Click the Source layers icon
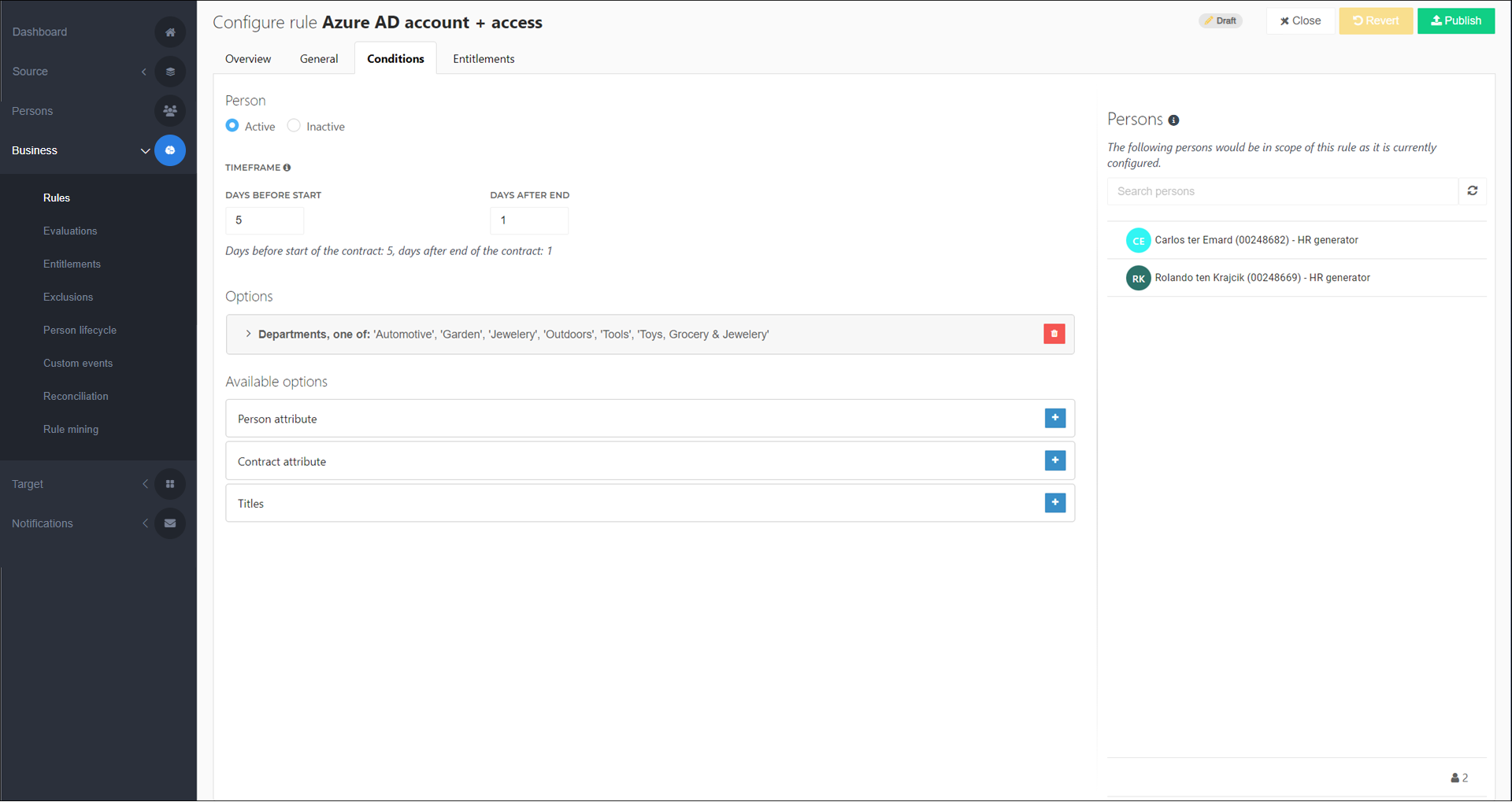The width and height of the screenshot is (1512, 802). [170, 72]
